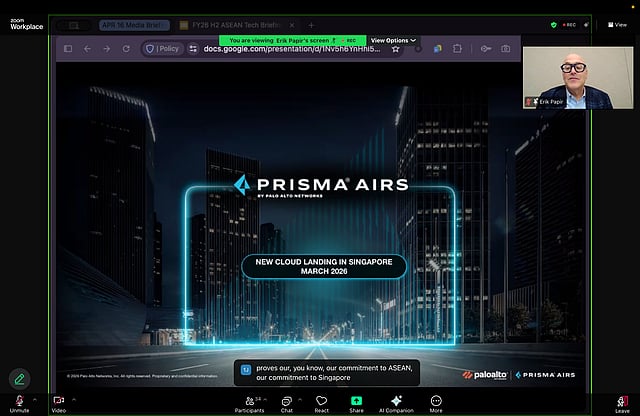Start video with the camera button
640x416 pixels.
point(58,402)
